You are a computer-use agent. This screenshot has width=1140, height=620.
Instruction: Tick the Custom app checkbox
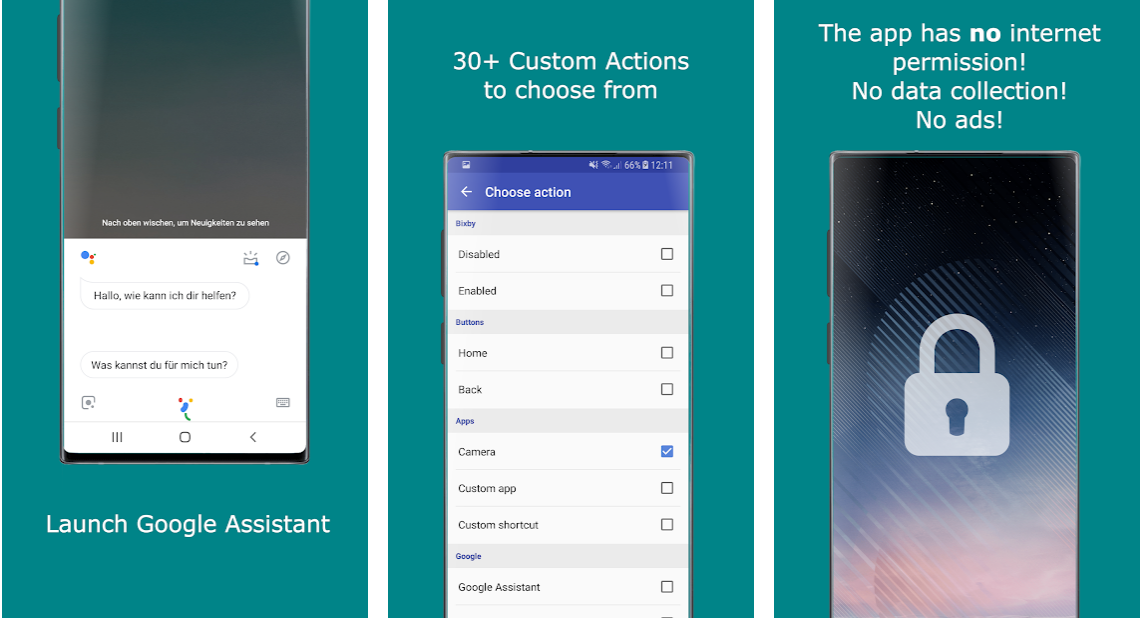[667, 488]
